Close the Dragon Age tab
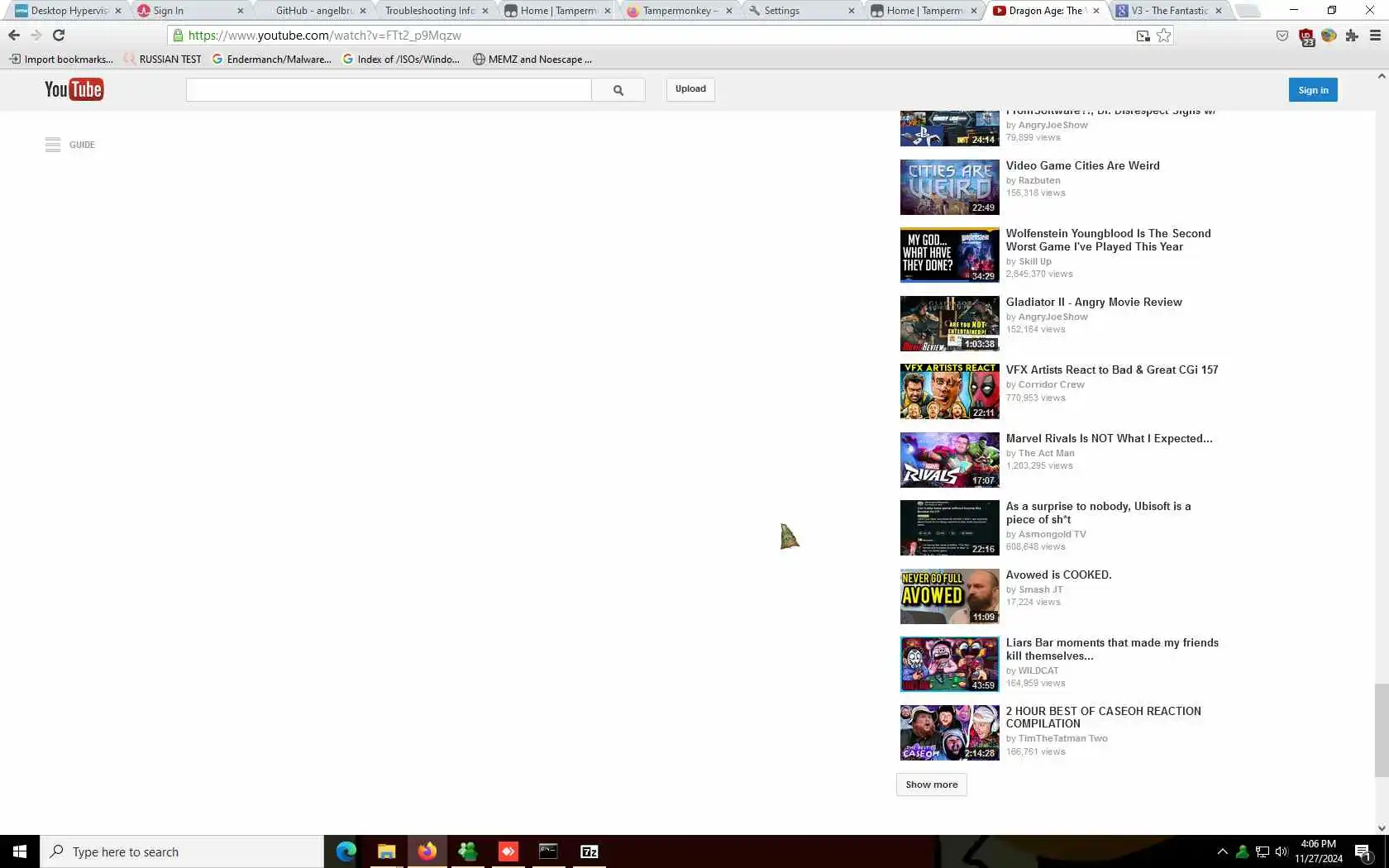The image size is (1389, 868). (1096, 11)
